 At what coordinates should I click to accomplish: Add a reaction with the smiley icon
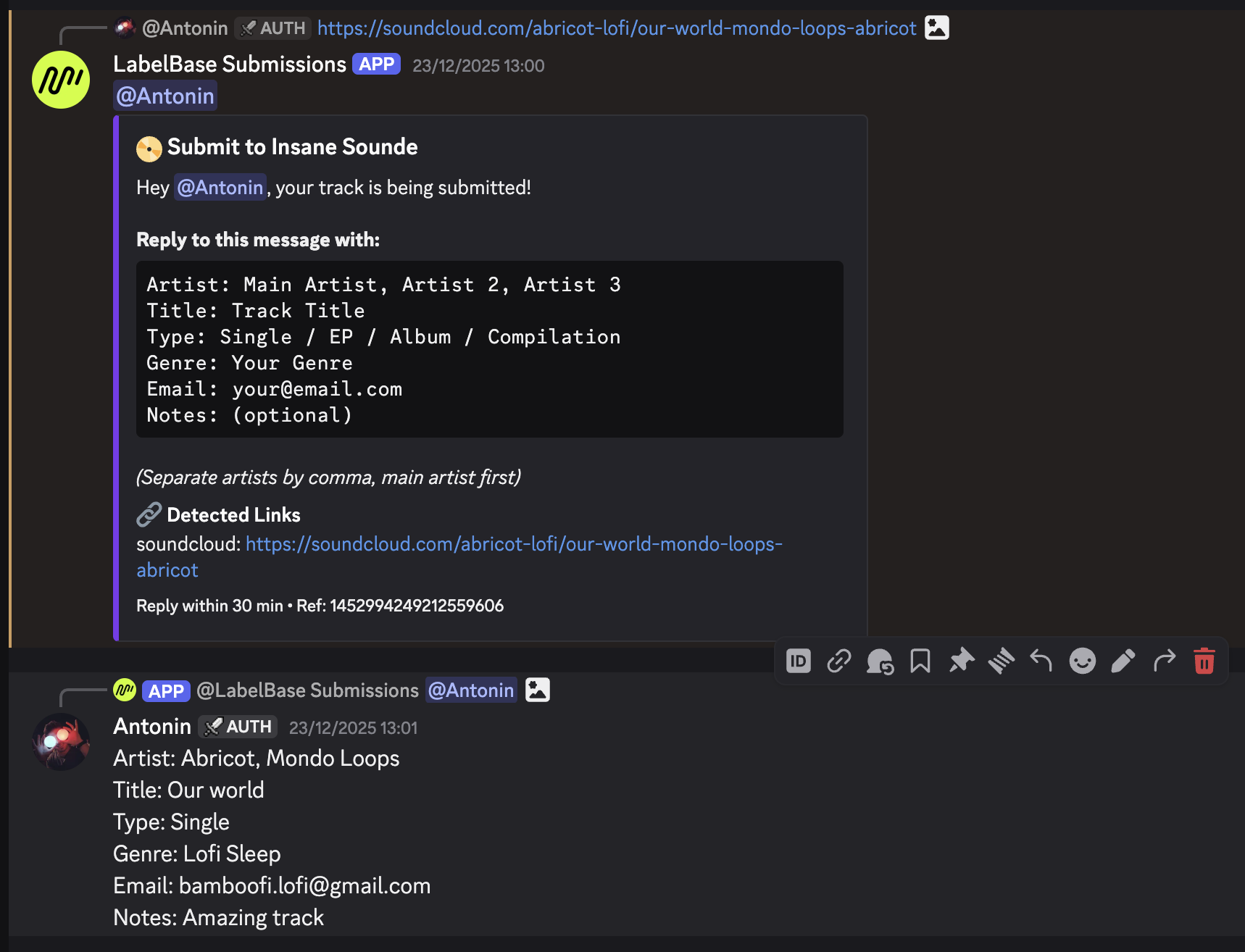[x=1083, y=661]
